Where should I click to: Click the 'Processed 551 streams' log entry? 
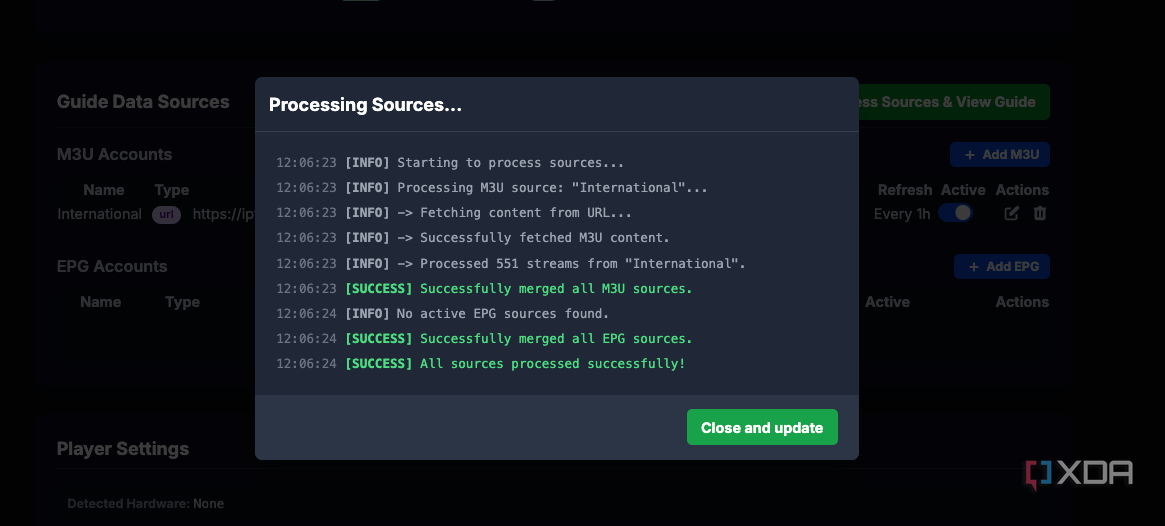(582, 264)
